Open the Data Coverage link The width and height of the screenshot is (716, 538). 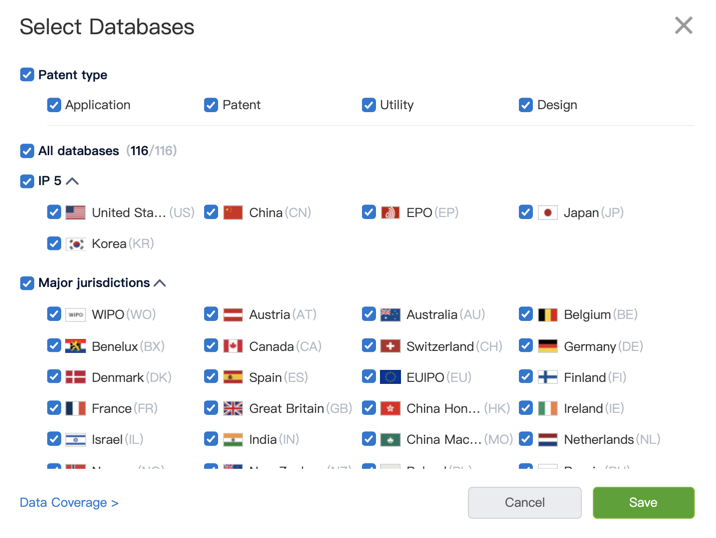(x=69, y=503)
